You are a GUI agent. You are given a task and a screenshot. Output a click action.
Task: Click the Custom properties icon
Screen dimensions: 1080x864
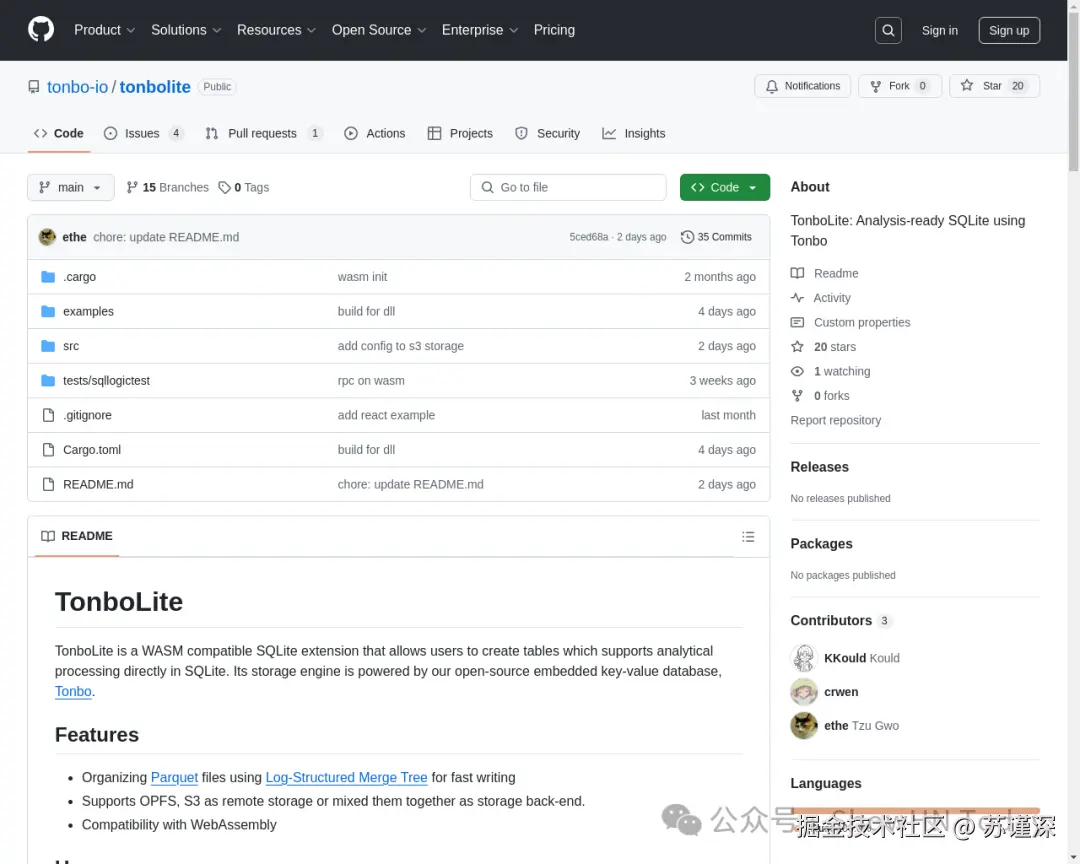click(x=797, y=322)
